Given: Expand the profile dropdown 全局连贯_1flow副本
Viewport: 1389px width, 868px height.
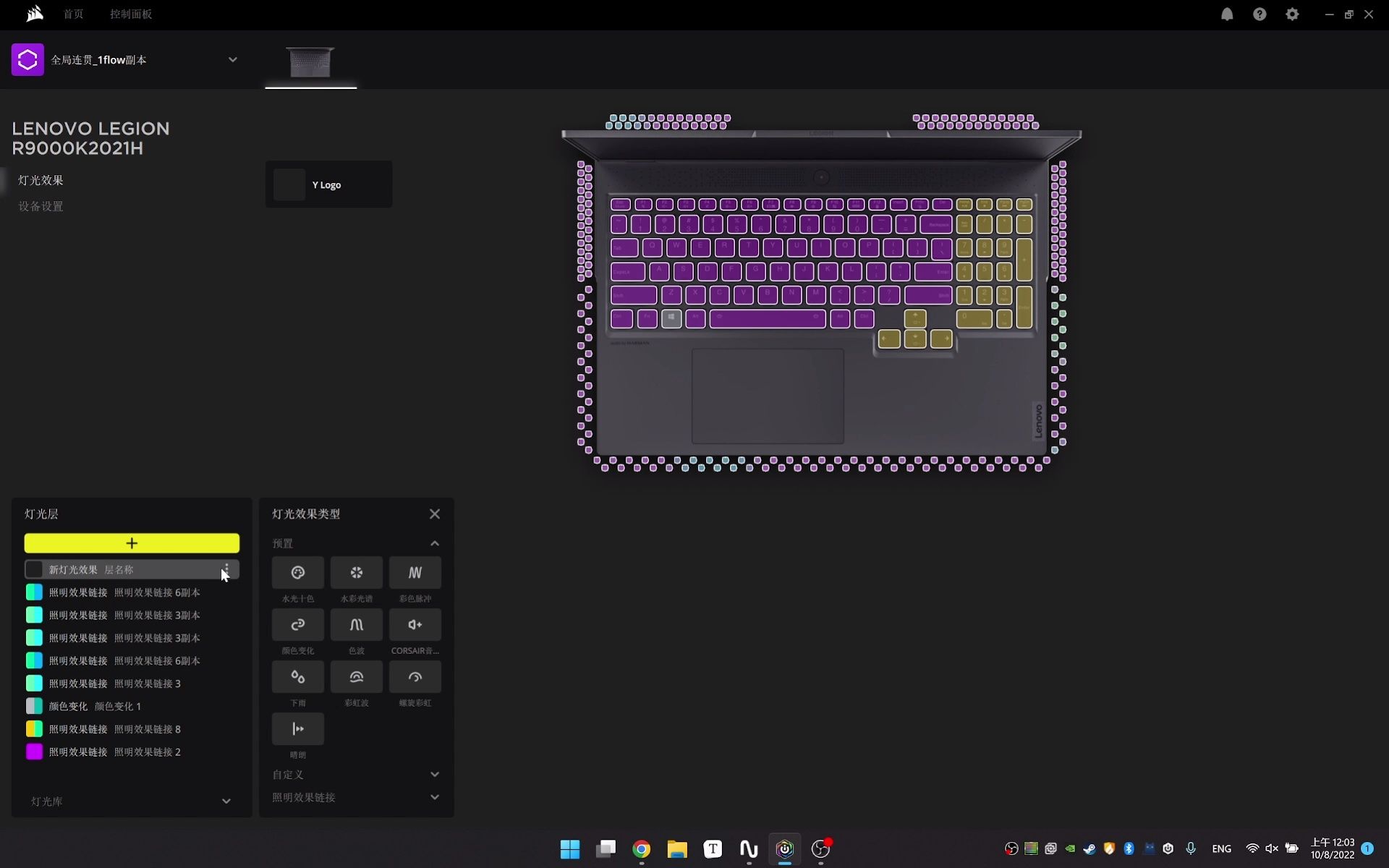Looking at the screenshot, I should pyautogui.click(x=232, y=60).
